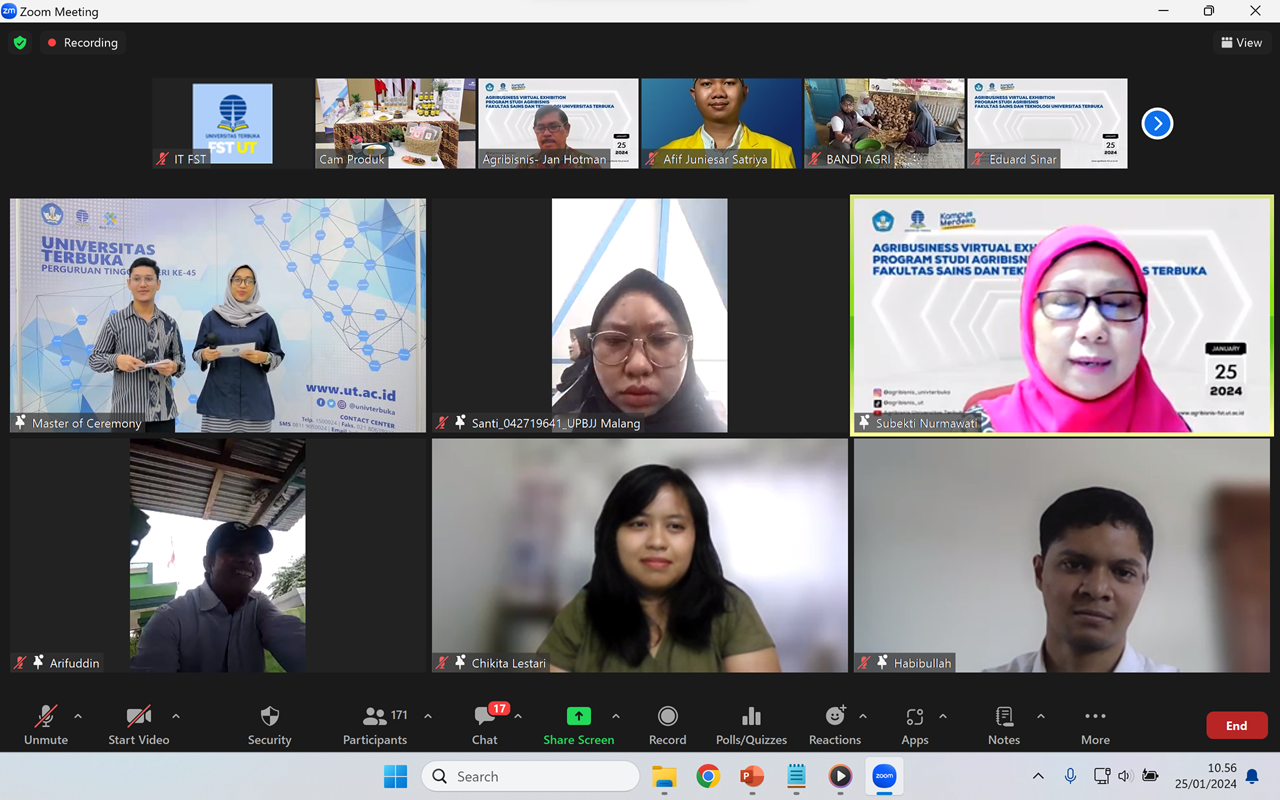Viewport: 1280px width, 800px height.
Task: Click the microphone tray icon
Action: [x=1070, y=776]
